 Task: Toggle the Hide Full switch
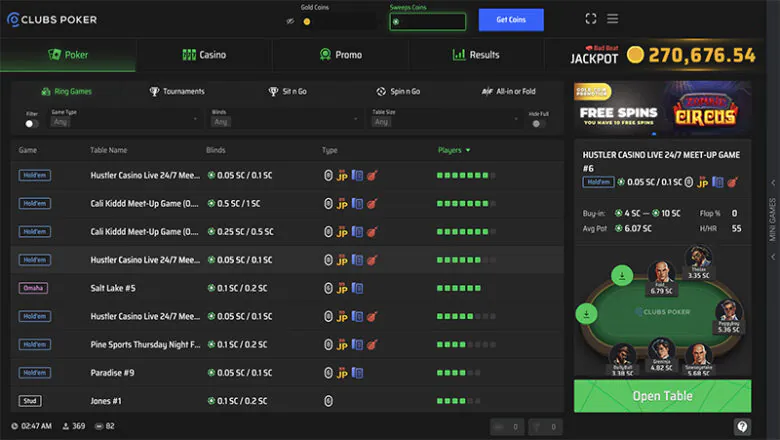click(x=538, y=123)
